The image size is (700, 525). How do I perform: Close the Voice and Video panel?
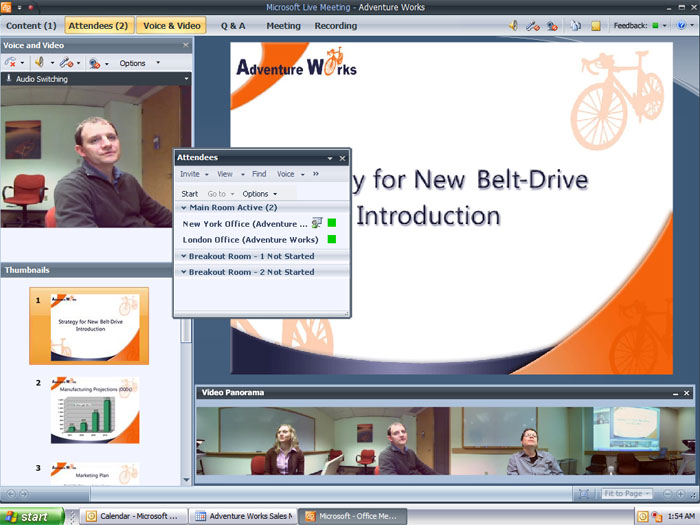tap(186, 45)
